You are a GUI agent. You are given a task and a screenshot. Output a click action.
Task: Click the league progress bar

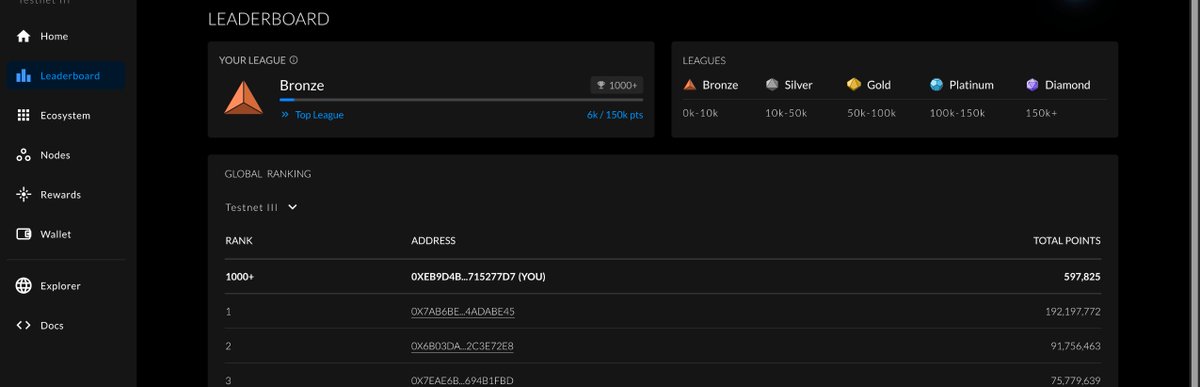(461, 99)
